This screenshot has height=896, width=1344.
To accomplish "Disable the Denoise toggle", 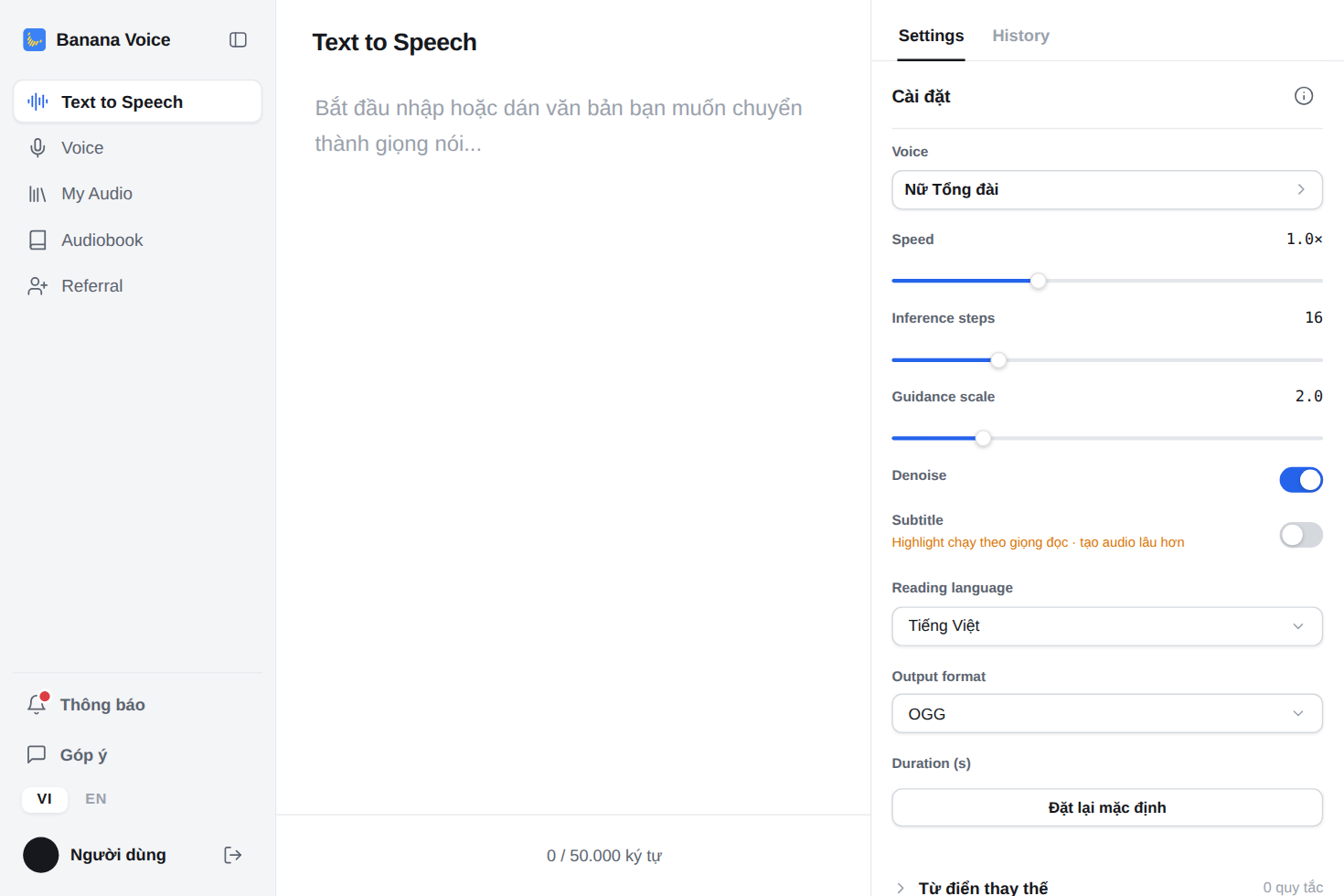I will click(x=1301, y=480).
